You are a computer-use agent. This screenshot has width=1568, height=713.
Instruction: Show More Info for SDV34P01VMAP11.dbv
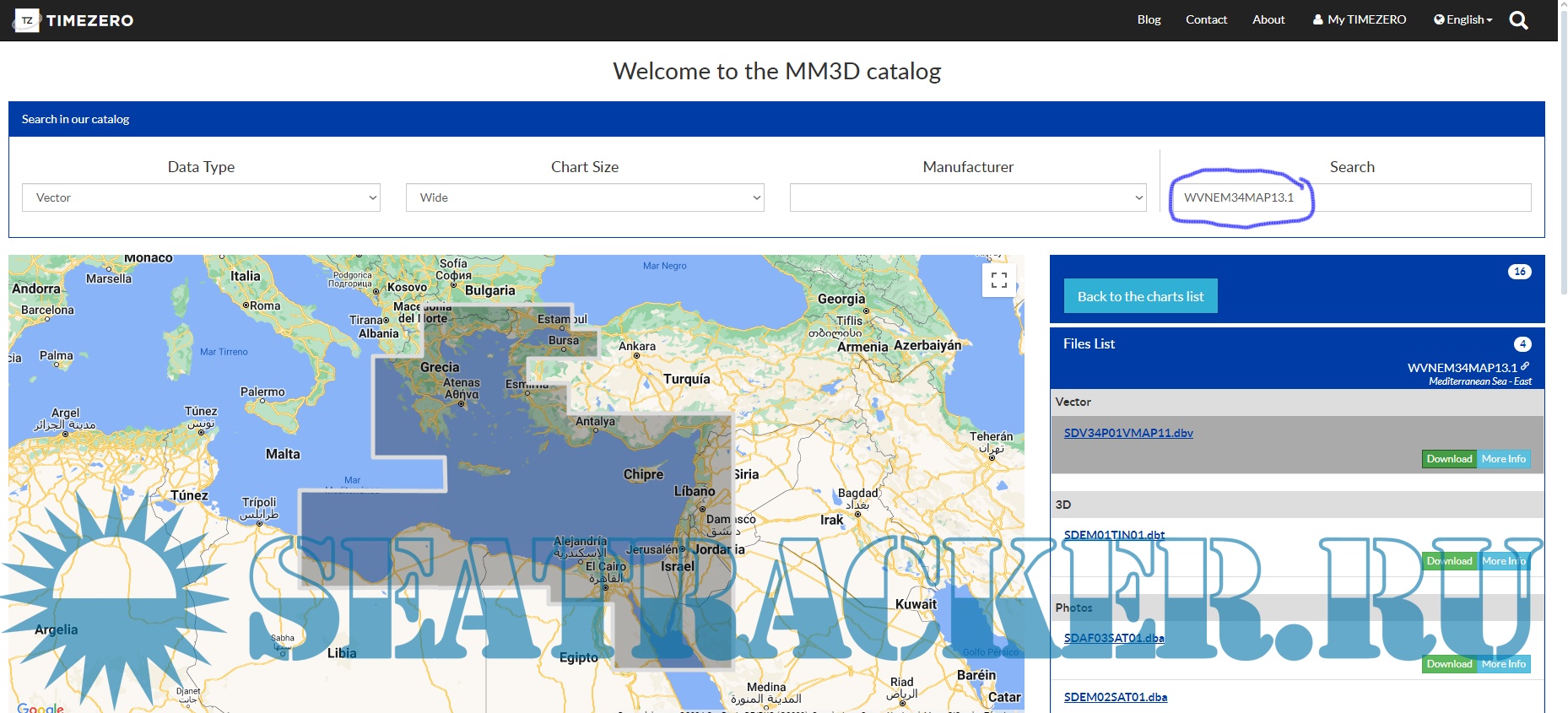click(x=1504, y=459)
